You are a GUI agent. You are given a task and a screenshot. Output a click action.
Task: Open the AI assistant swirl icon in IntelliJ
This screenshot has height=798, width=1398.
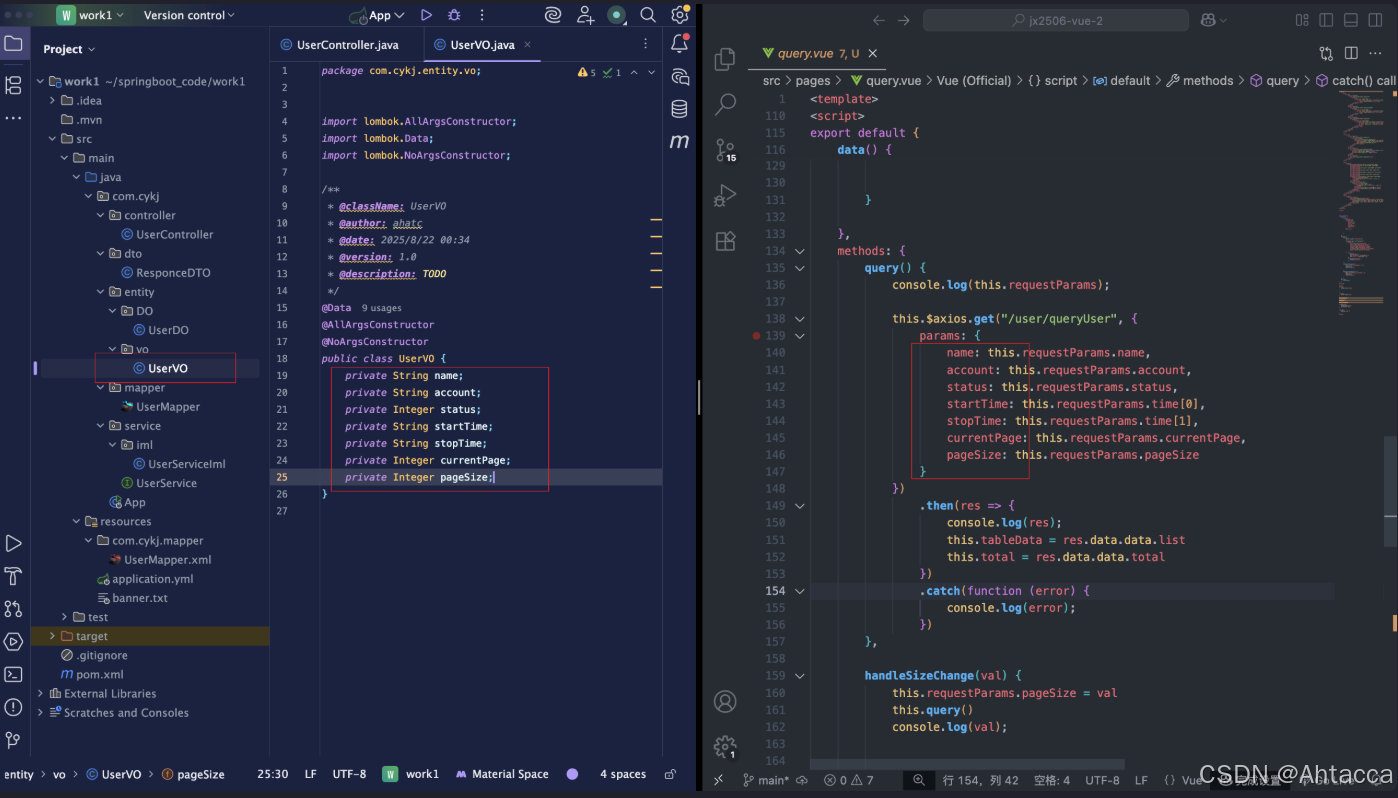coord(553,15)
